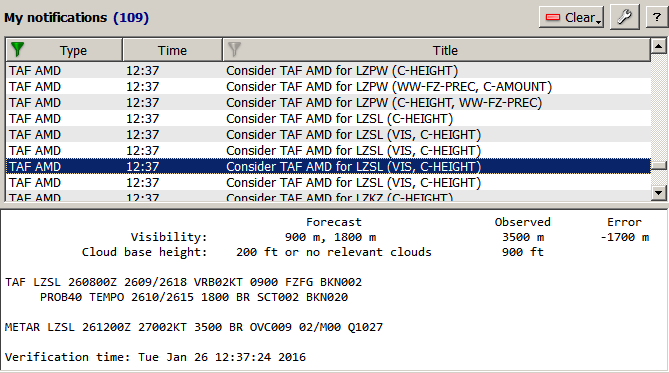
Task: Click the scroll up arrow of notification list
Action: (659, 46)
